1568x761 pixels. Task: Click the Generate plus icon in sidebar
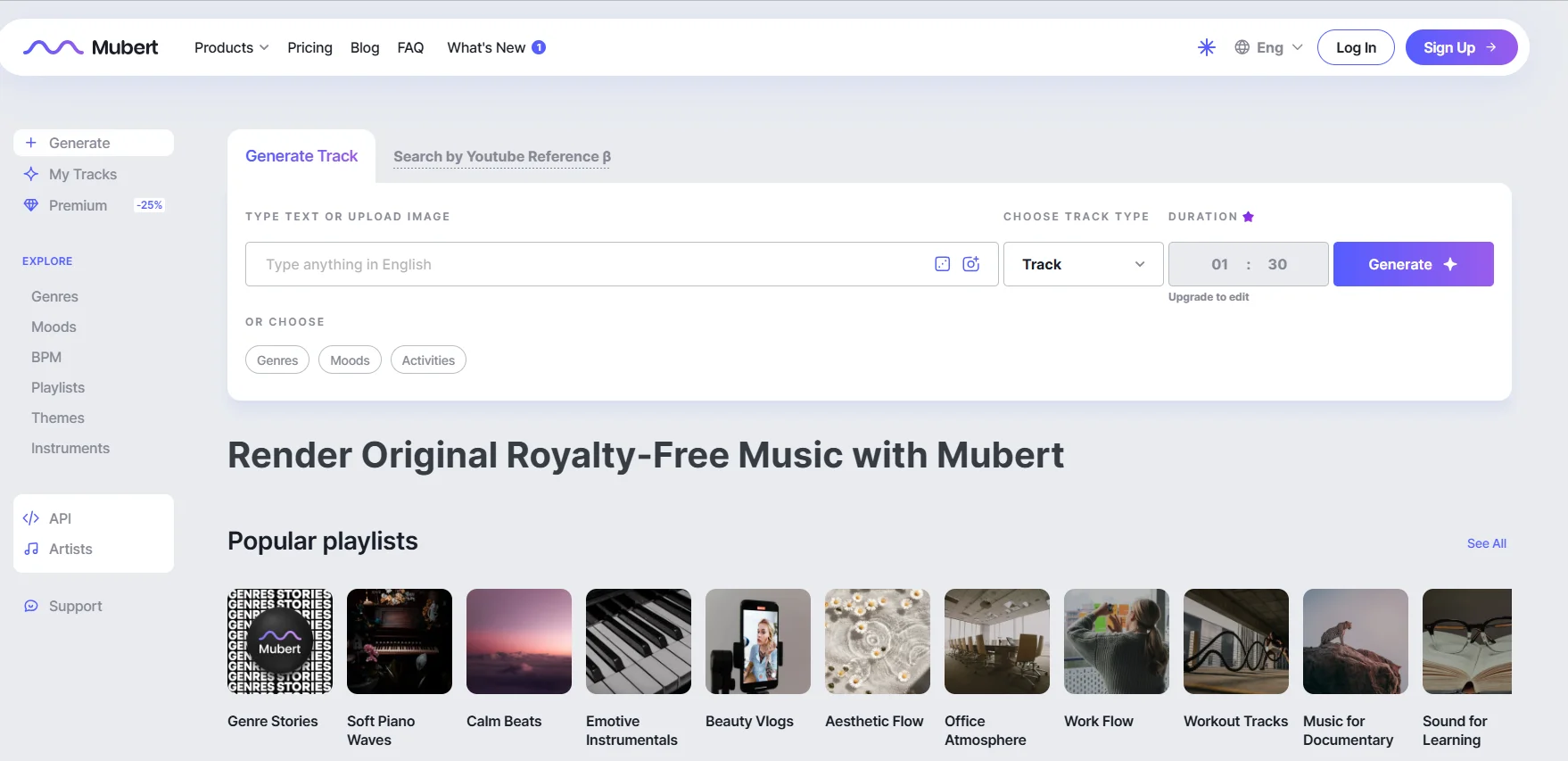[x=31, y=143]
